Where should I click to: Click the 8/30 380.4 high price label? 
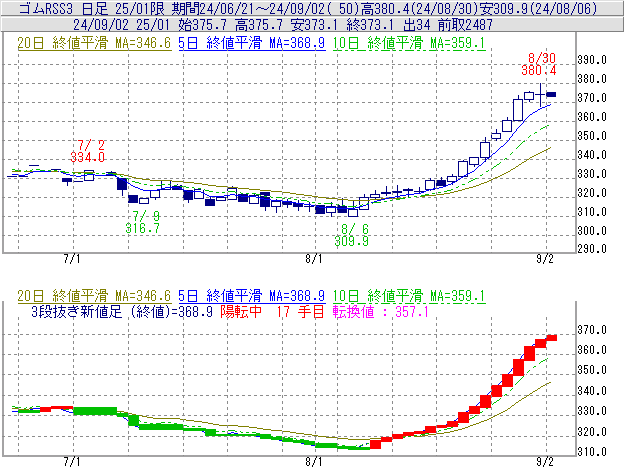(x=539, y=64)
